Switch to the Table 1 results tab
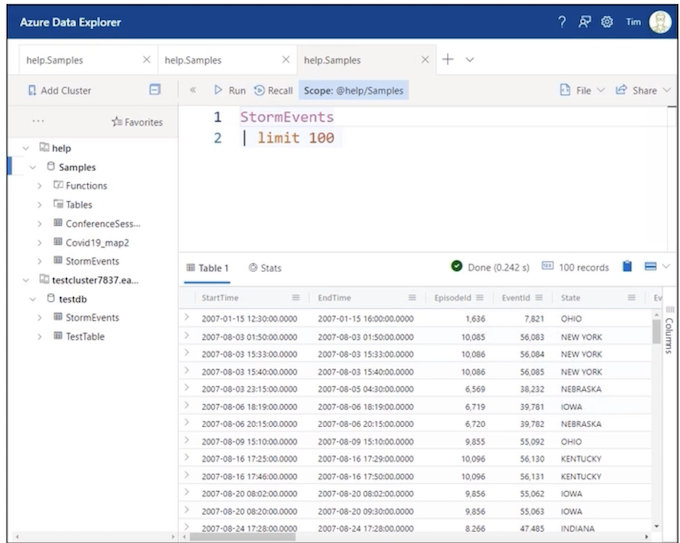 (207, 268)
